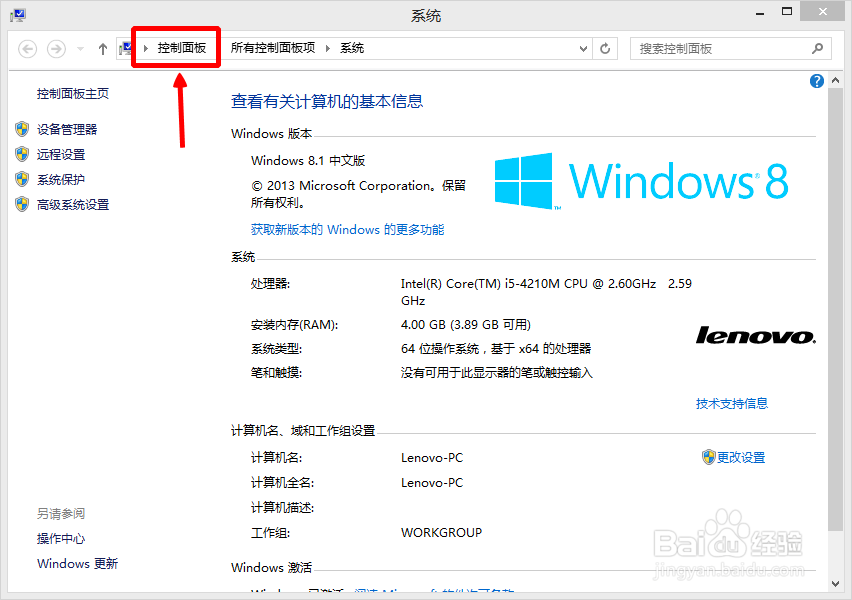This screenshot has height=600, width=852.
Task: Click the scrollbar up arrow
Action: point(836,80)
